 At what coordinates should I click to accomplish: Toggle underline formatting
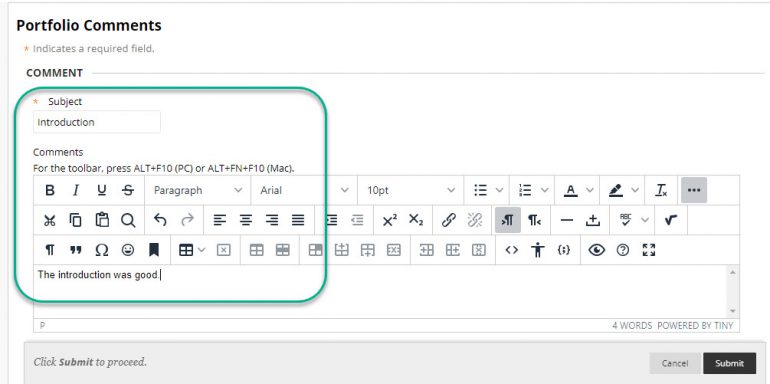point(102,191)
